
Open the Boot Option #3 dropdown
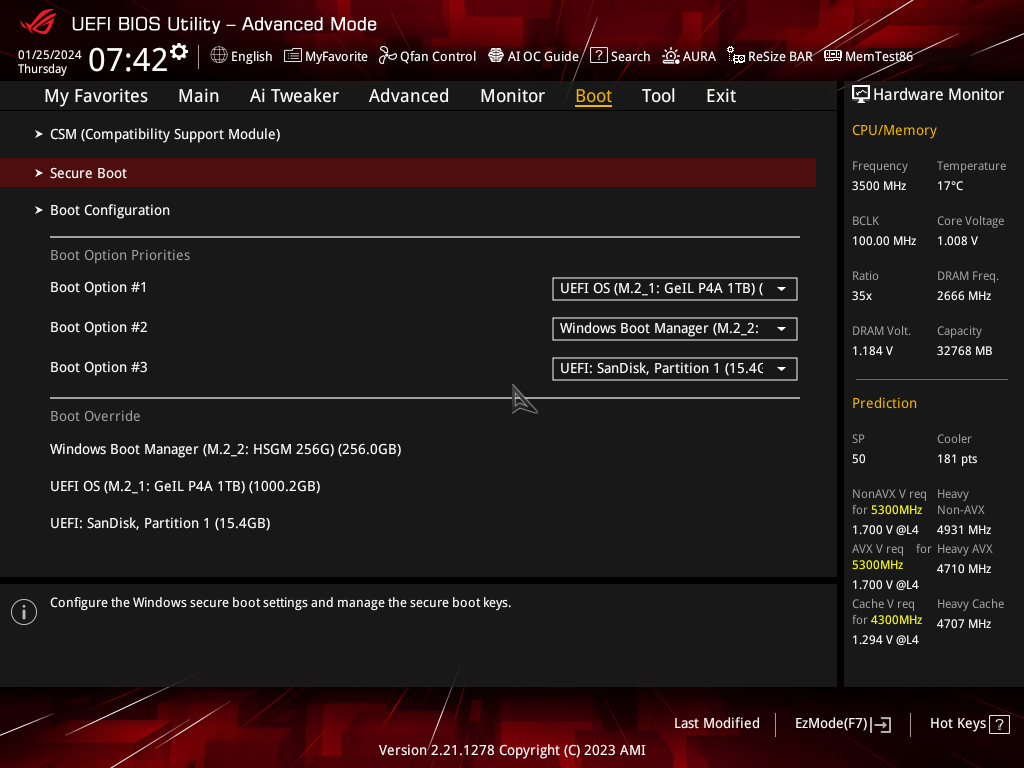(x=674, y=369)
